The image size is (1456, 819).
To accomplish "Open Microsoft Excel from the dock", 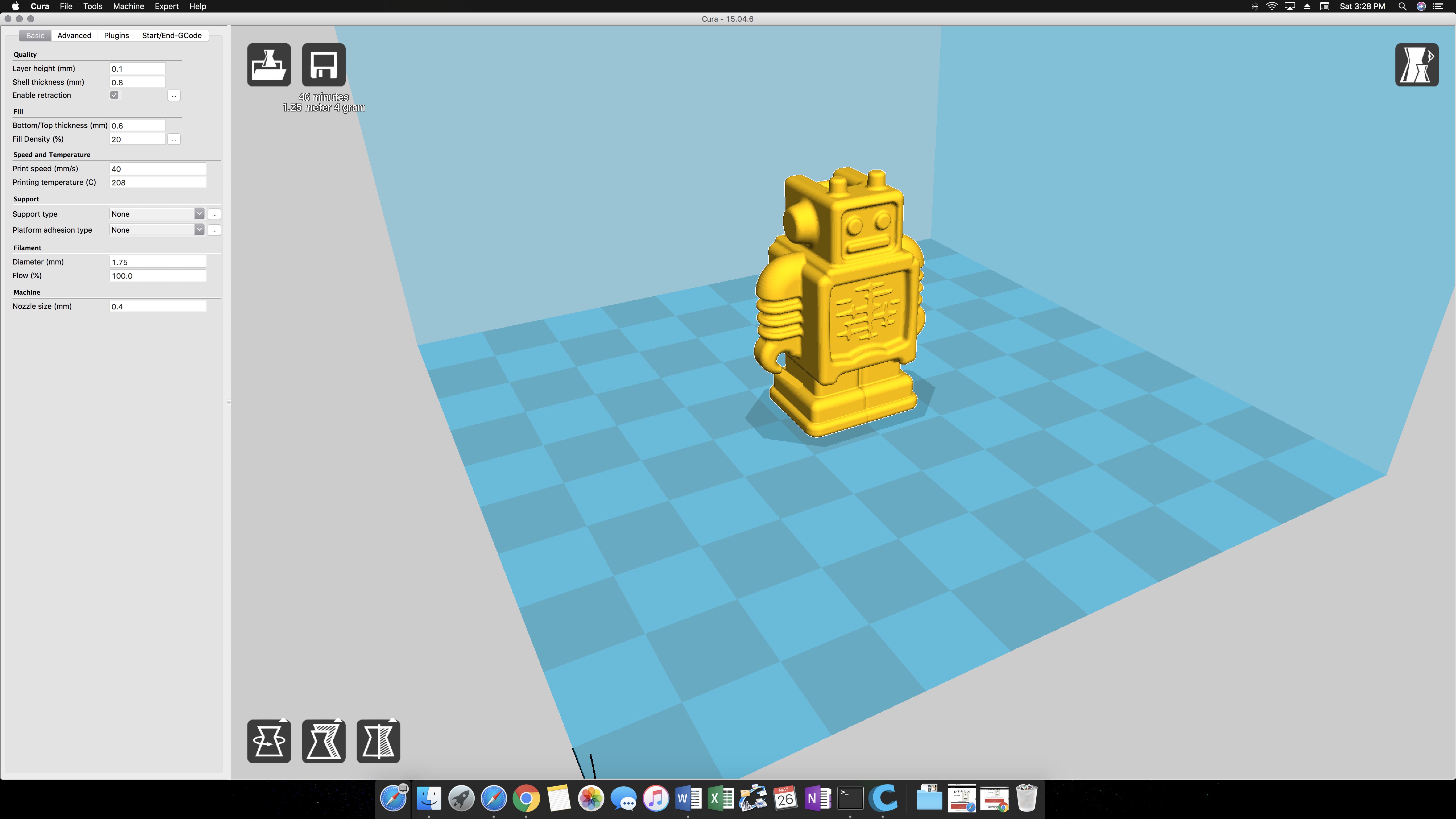I will click(721, 798).
